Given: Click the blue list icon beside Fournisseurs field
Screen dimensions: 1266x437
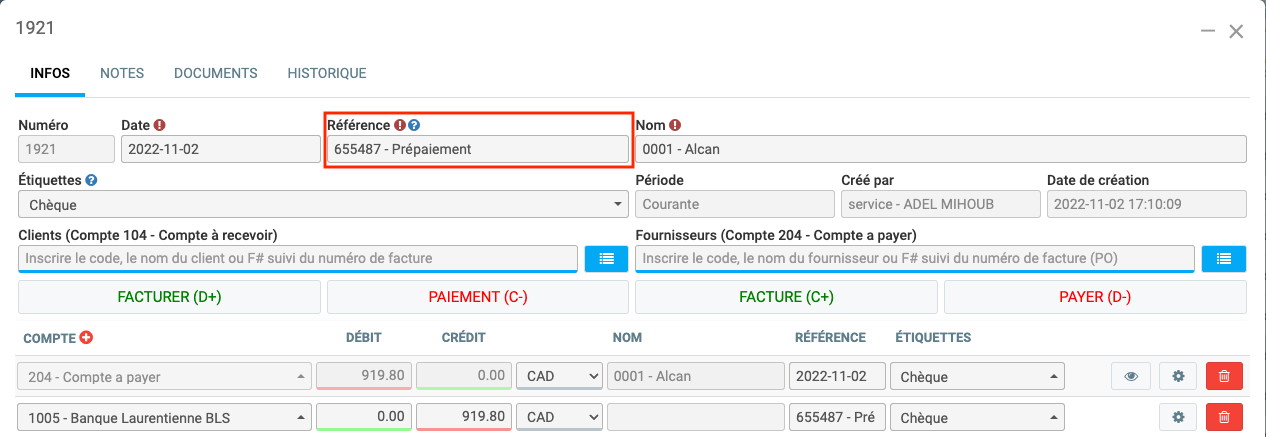Looking at the screenshot, I should coord(1224,259).
